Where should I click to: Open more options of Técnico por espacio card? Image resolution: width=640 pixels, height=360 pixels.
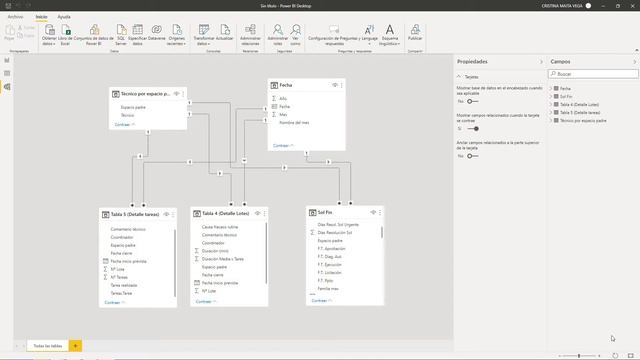[183, 94]
